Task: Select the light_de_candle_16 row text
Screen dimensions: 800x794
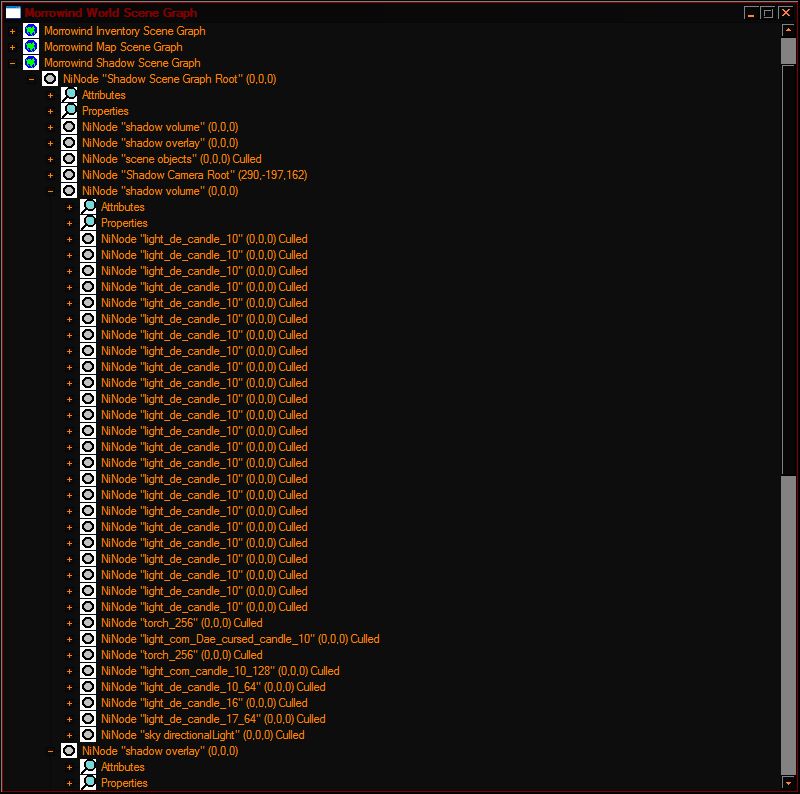Action: coord(204,703)
